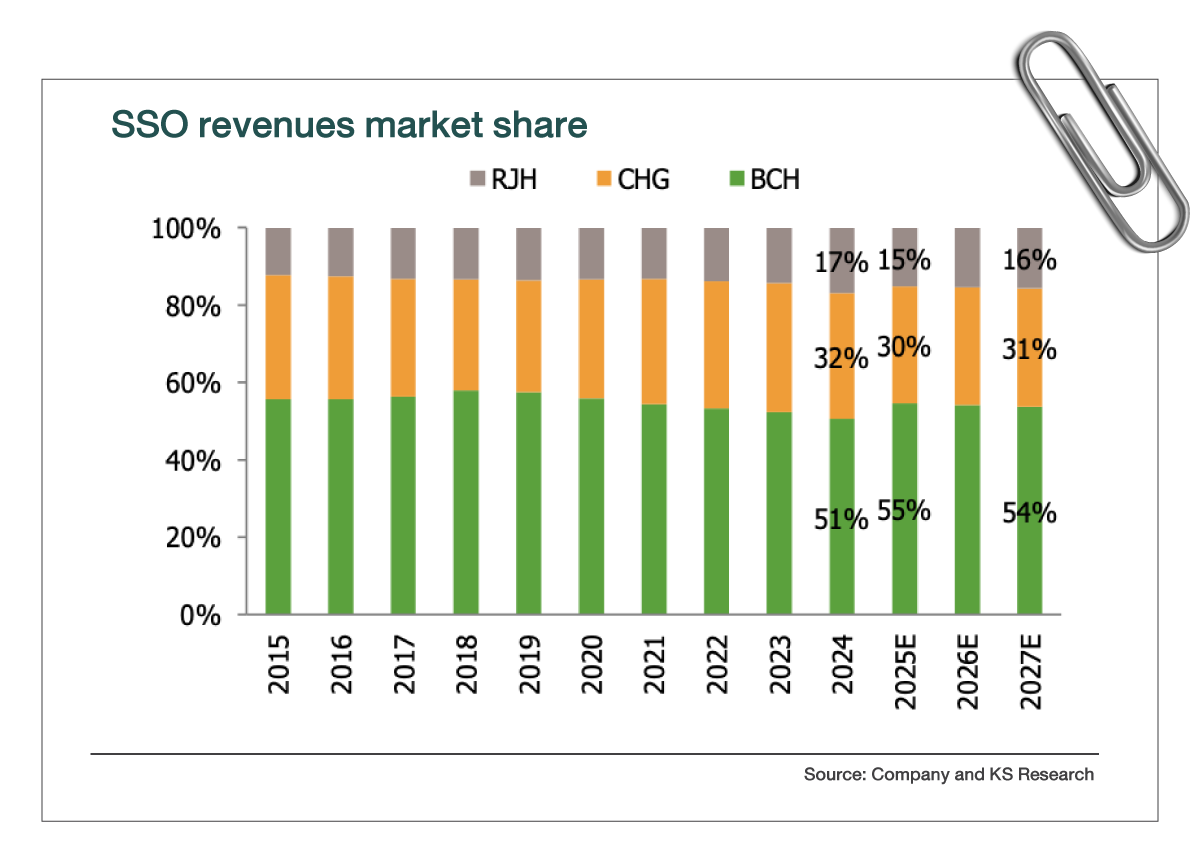Select the green segment of the 2022 bar
The image size is (1200, 848).
[717, 510]
